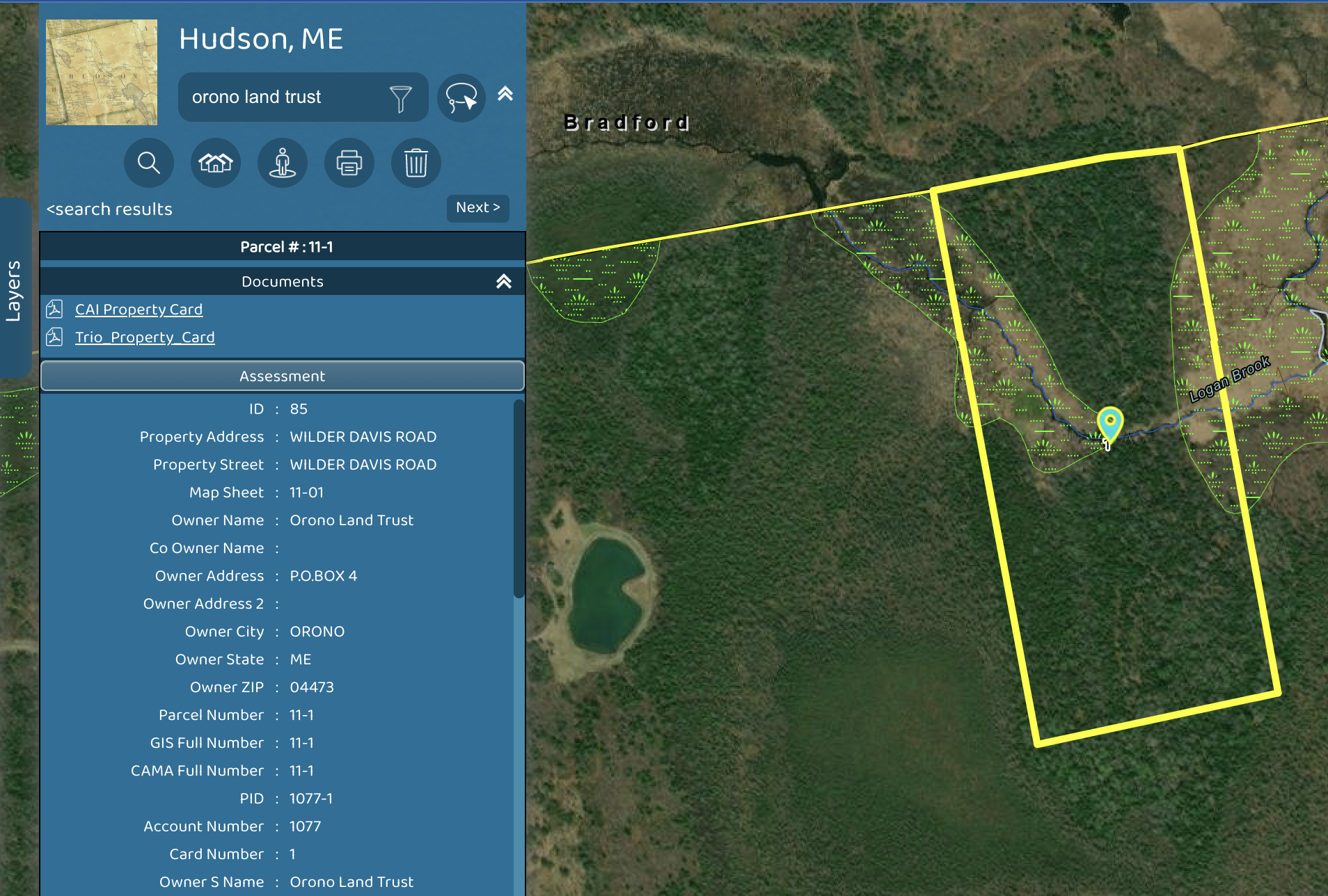The height and width of the screenshot is (896, 1328).
Task: Click the street view person icon
Action: coord(283,163)
